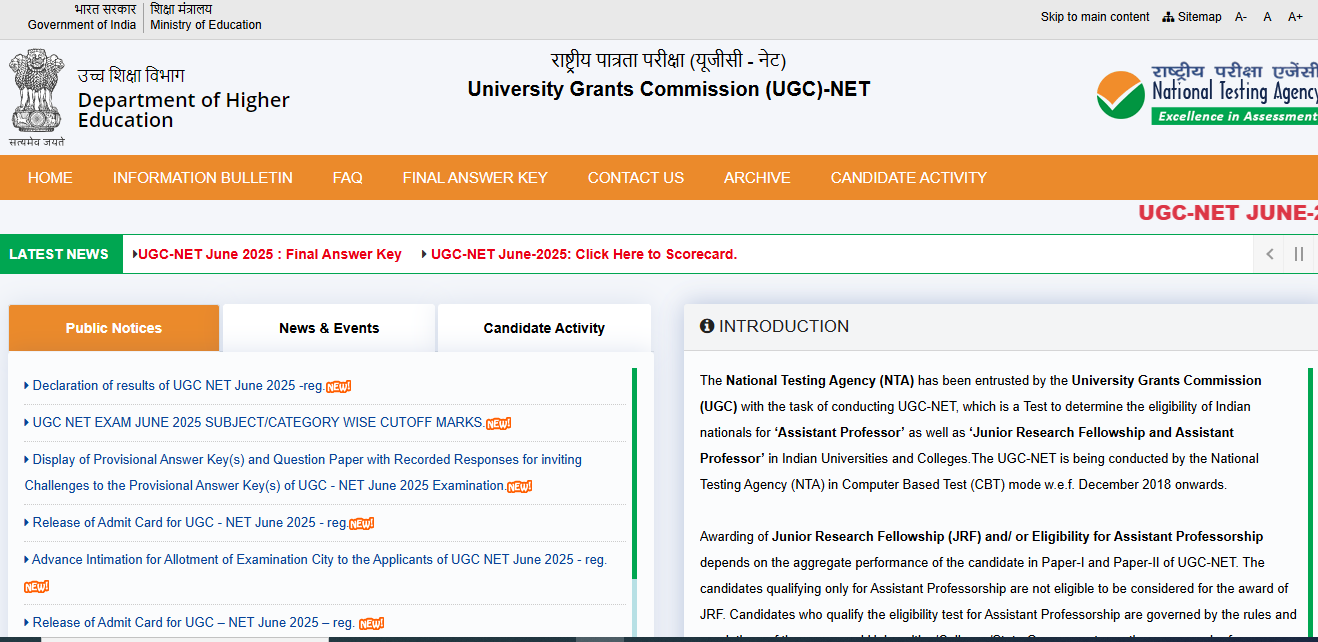Open ARCHIVE in the navigation bar
The image size is (1318, 642).
point(757,178)
